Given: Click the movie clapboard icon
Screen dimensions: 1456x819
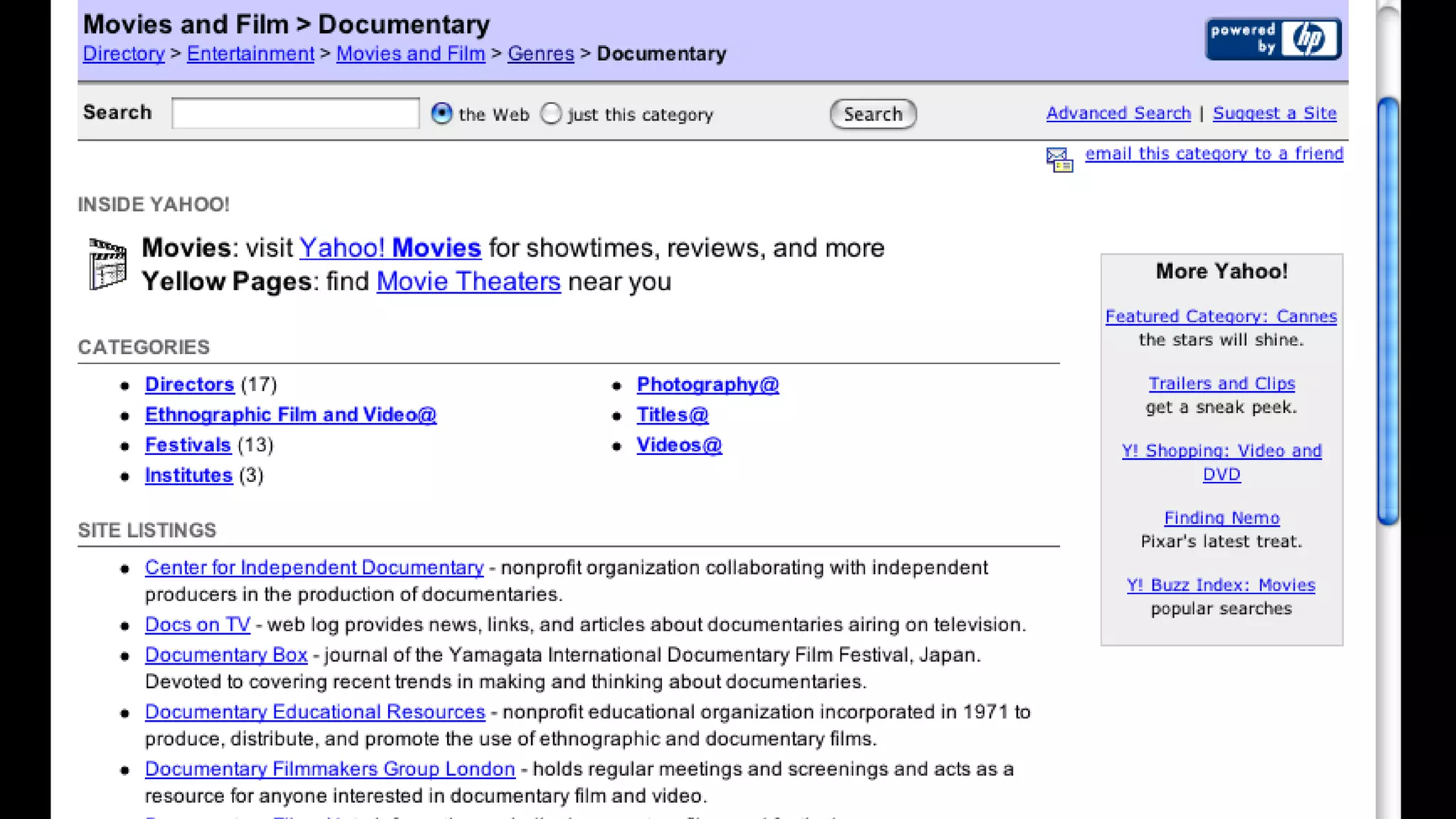Looking at the screenshot, I should tap(107, 264).
